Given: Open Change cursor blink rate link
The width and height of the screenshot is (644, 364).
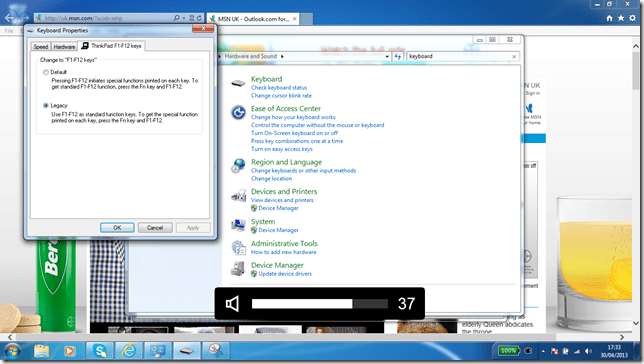Looking at the screenshot, I should pyautogui.click(x=281, y=96).
